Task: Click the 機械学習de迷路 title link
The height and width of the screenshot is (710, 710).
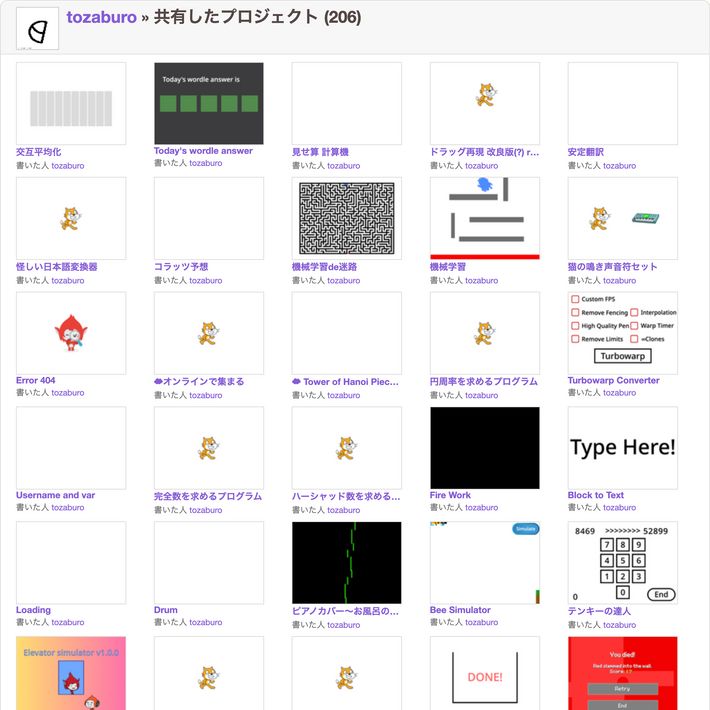Action: tap(324, 267)
